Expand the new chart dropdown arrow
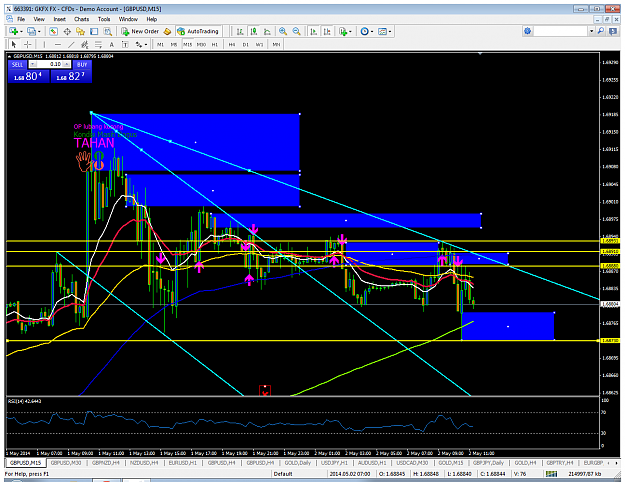This screenshot has width=625, height=482. [x=21, y=31]
